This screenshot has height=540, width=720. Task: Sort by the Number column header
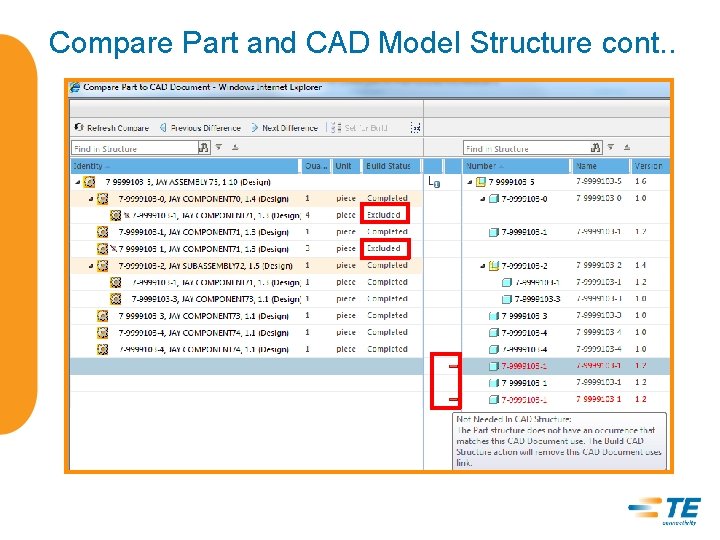(516, 166)
